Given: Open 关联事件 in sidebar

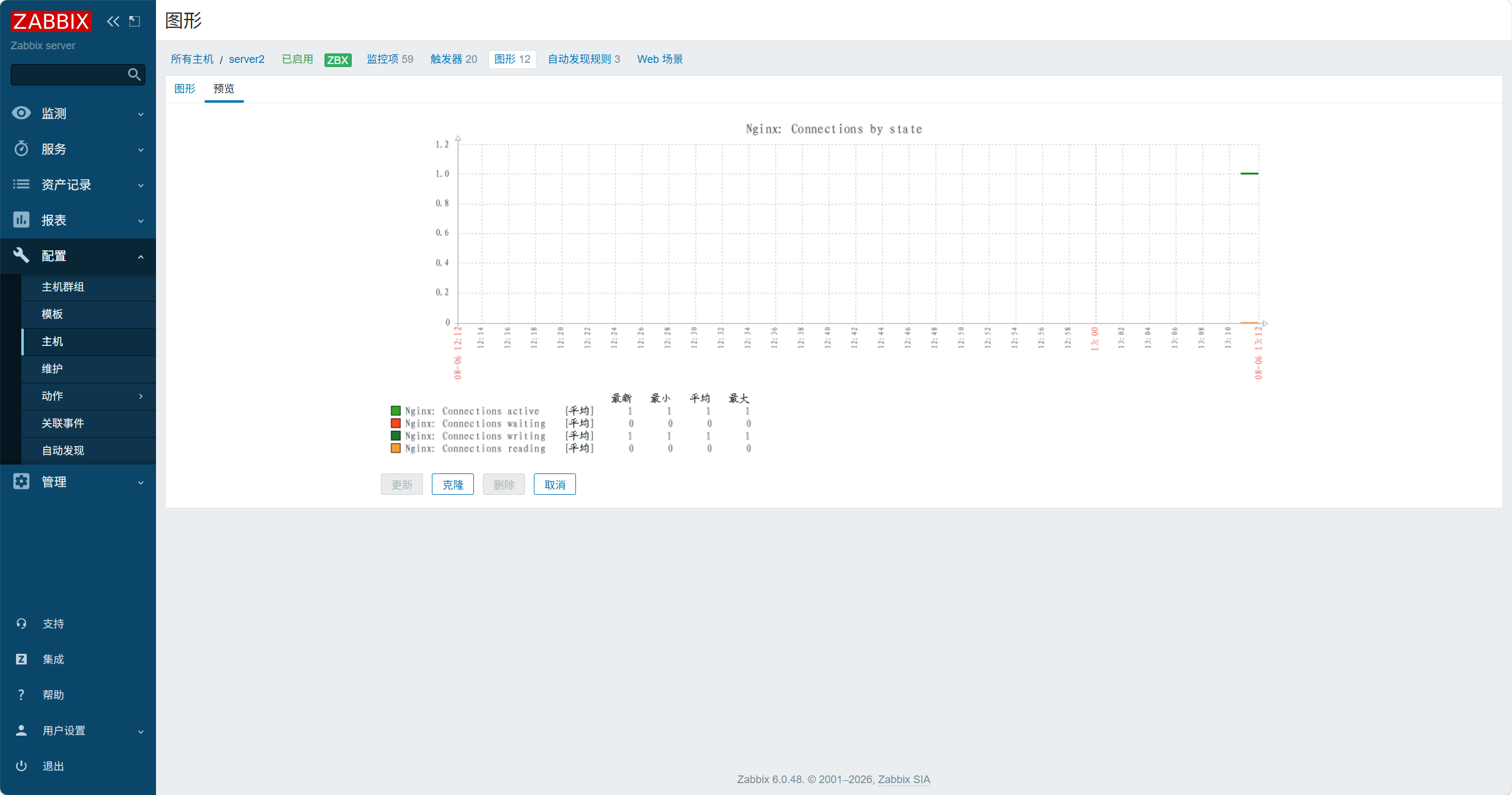Looking at the screenshot, I should point(89,424).
